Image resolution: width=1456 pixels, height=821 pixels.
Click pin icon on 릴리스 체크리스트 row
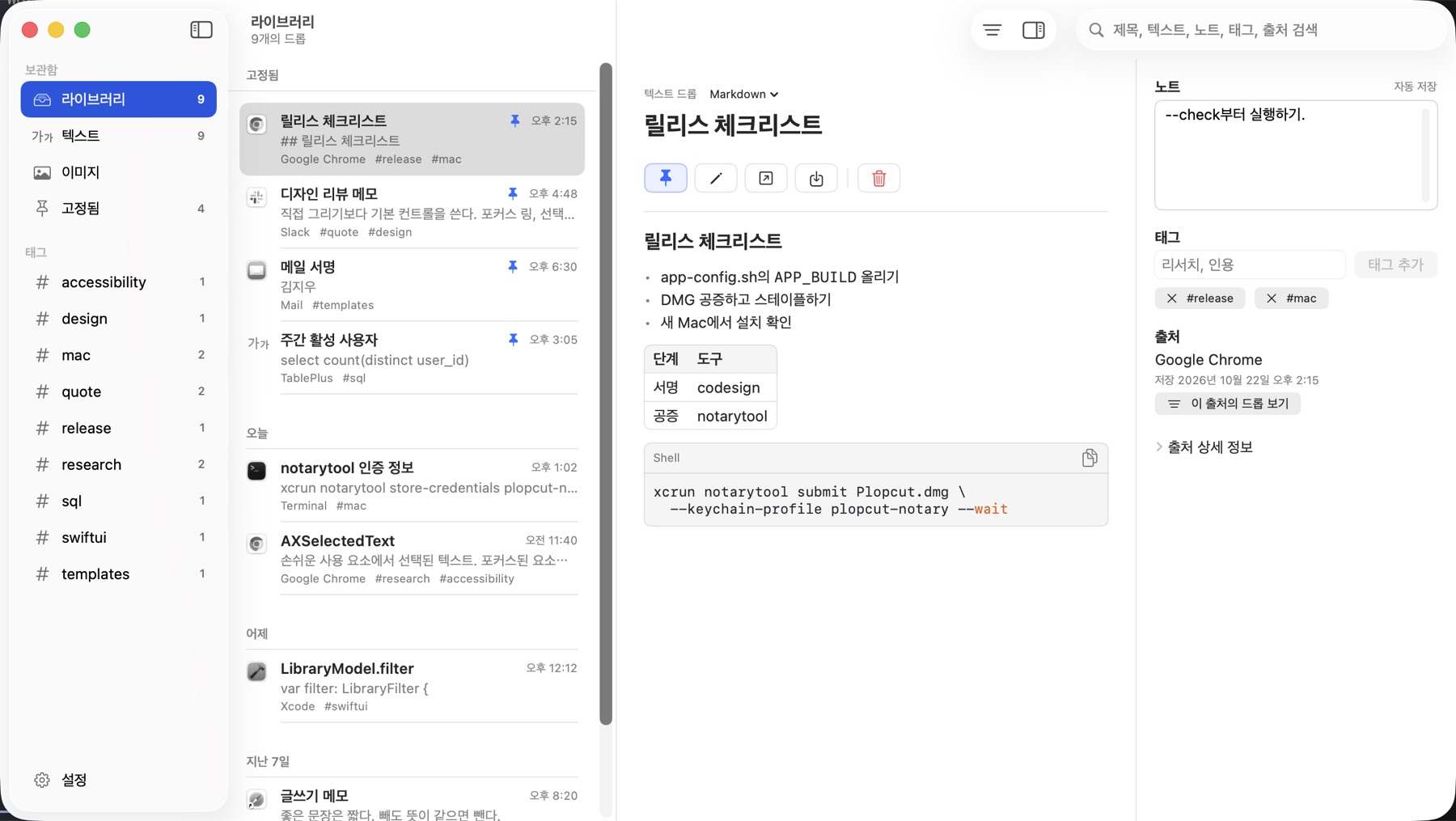[514, 121]
